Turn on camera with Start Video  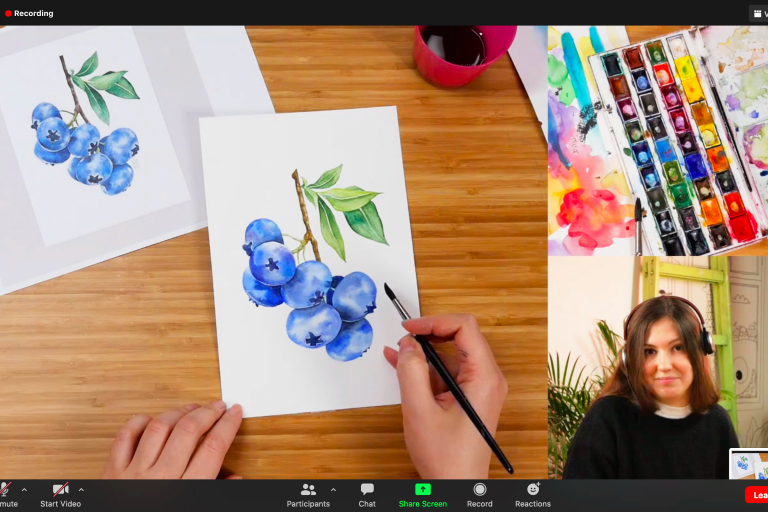tap(60, 493)
